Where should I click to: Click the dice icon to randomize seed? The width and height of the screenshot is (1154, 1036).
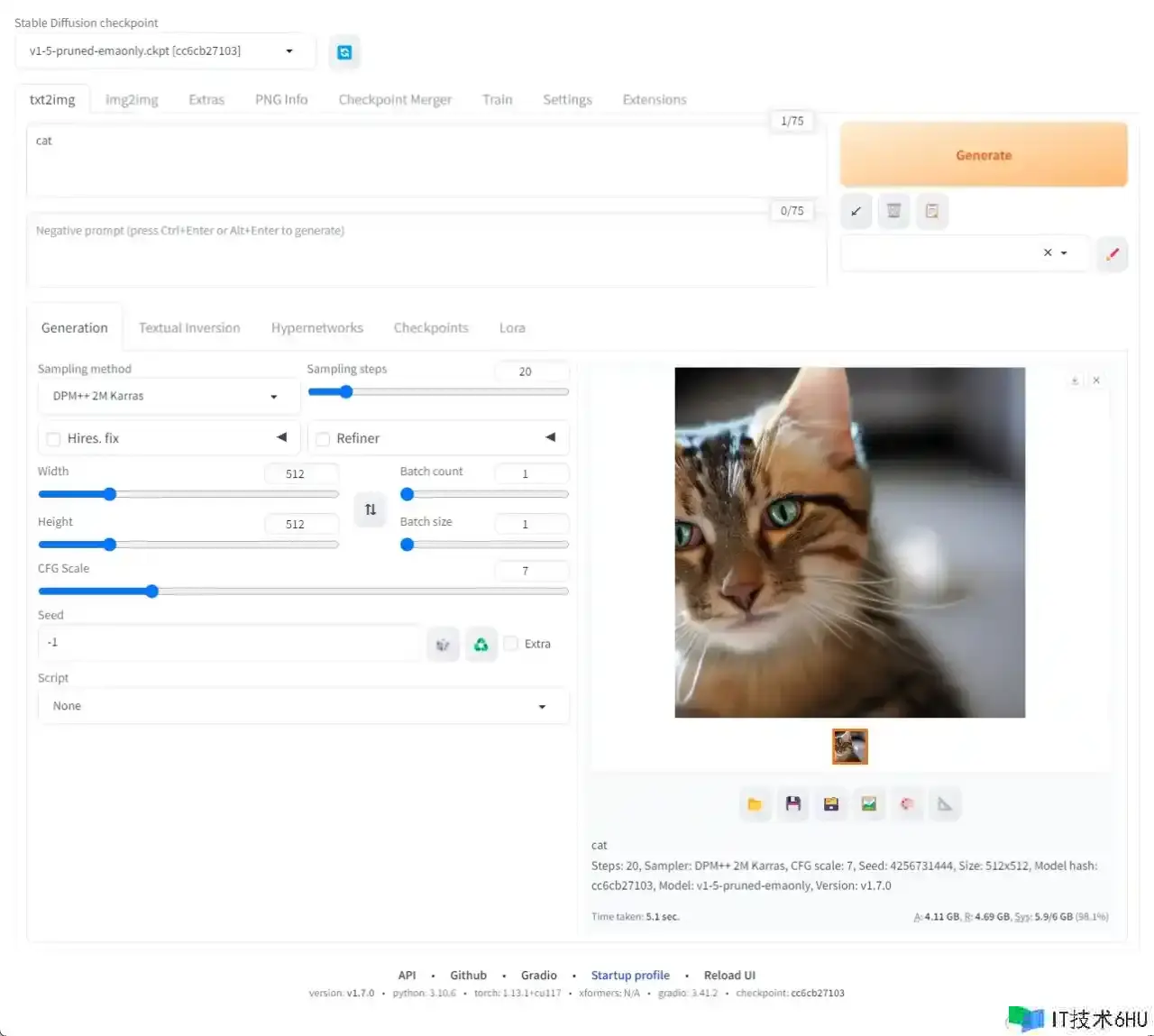[443, 644]
